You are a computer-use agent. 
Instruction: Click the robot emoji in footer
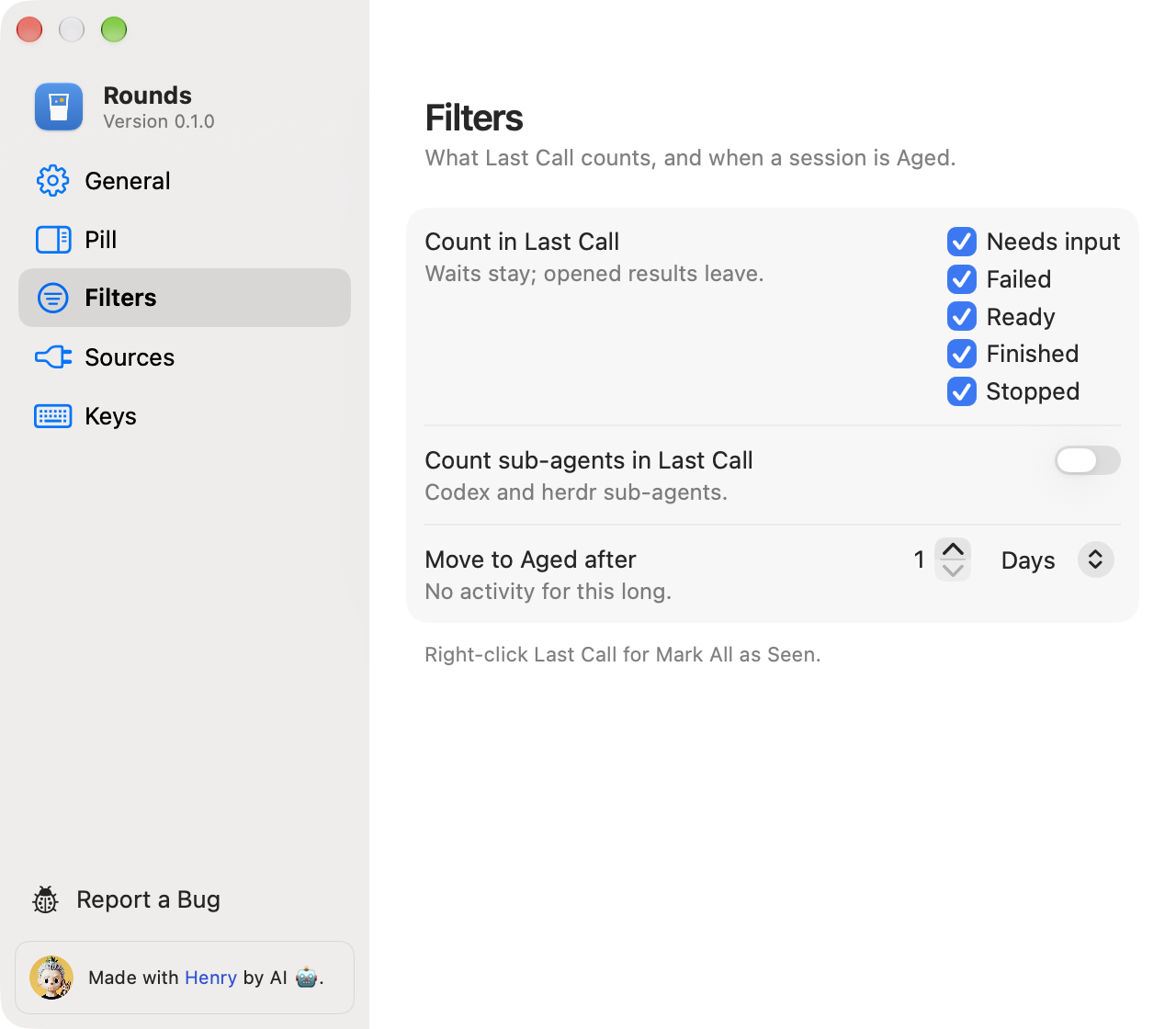307,978
